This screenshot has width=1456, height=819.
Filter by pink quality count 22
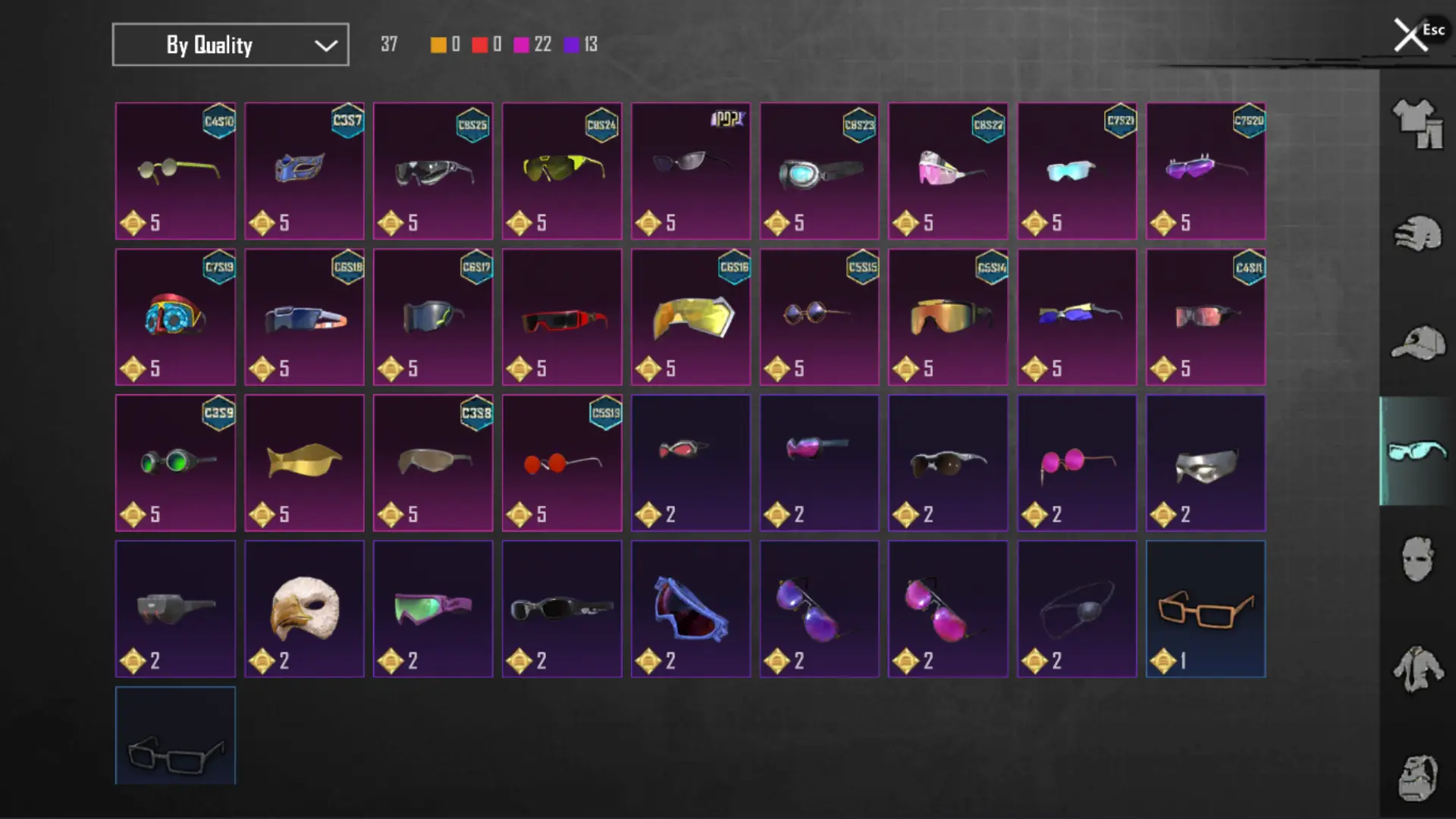tap(533, 45)
